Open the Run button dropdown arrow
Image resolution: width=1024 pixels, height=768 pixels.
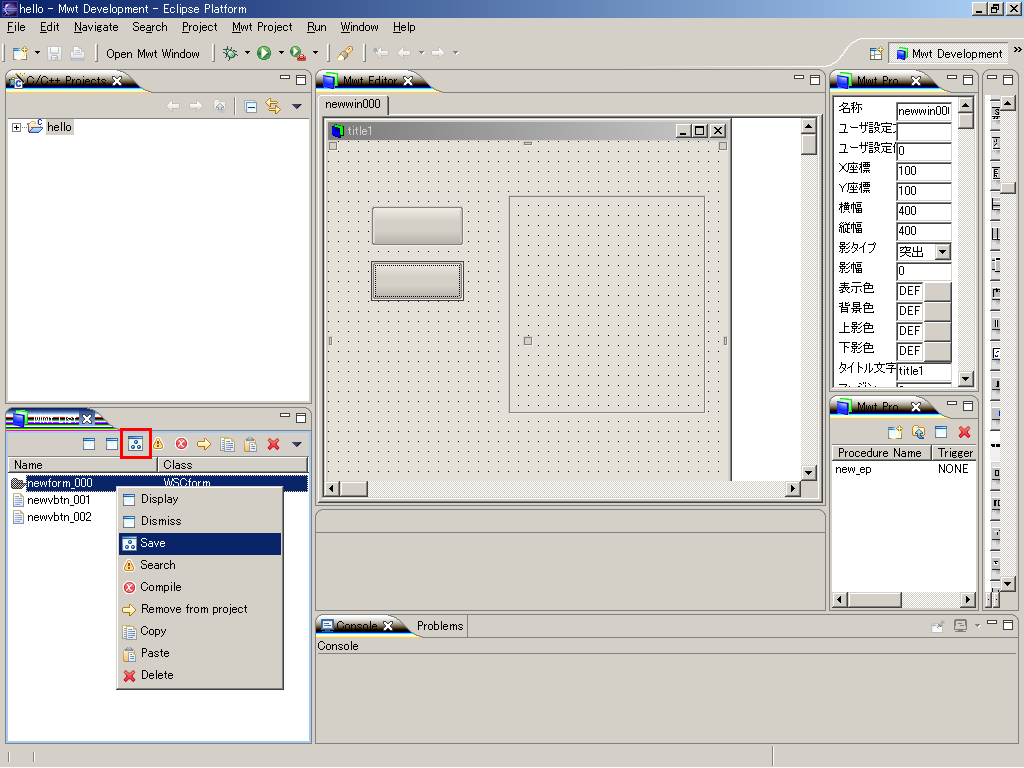tap(281, 53)
